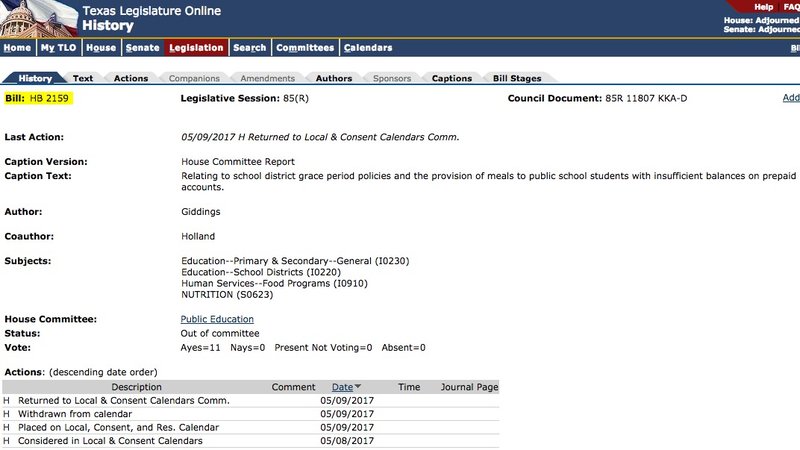
Task: Open the Home menu item
Action: point(17,48)
